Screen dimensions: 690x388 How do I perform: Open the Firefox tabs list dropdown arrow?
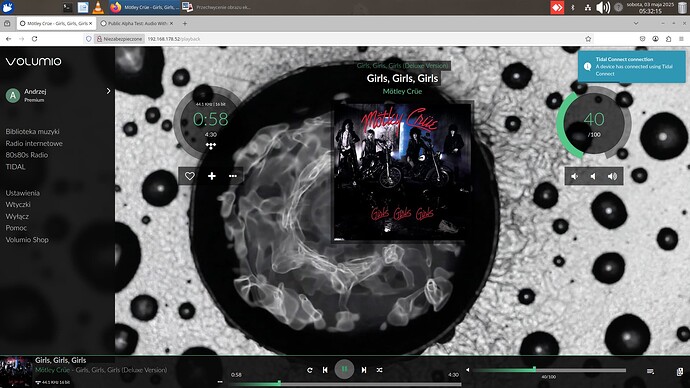[636, 23]
